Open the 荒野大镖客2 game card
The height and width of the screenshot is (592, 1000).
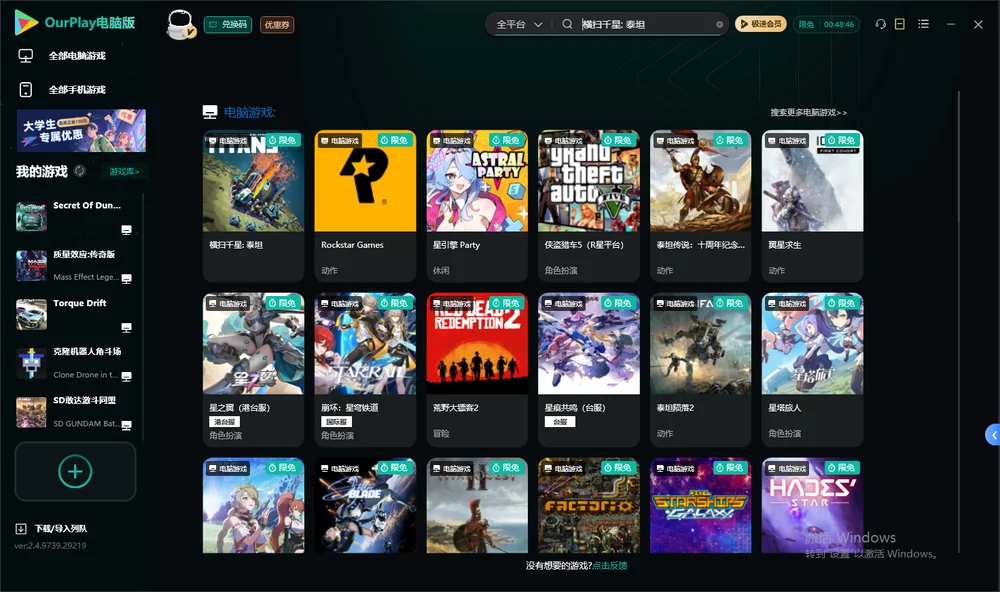477,369
